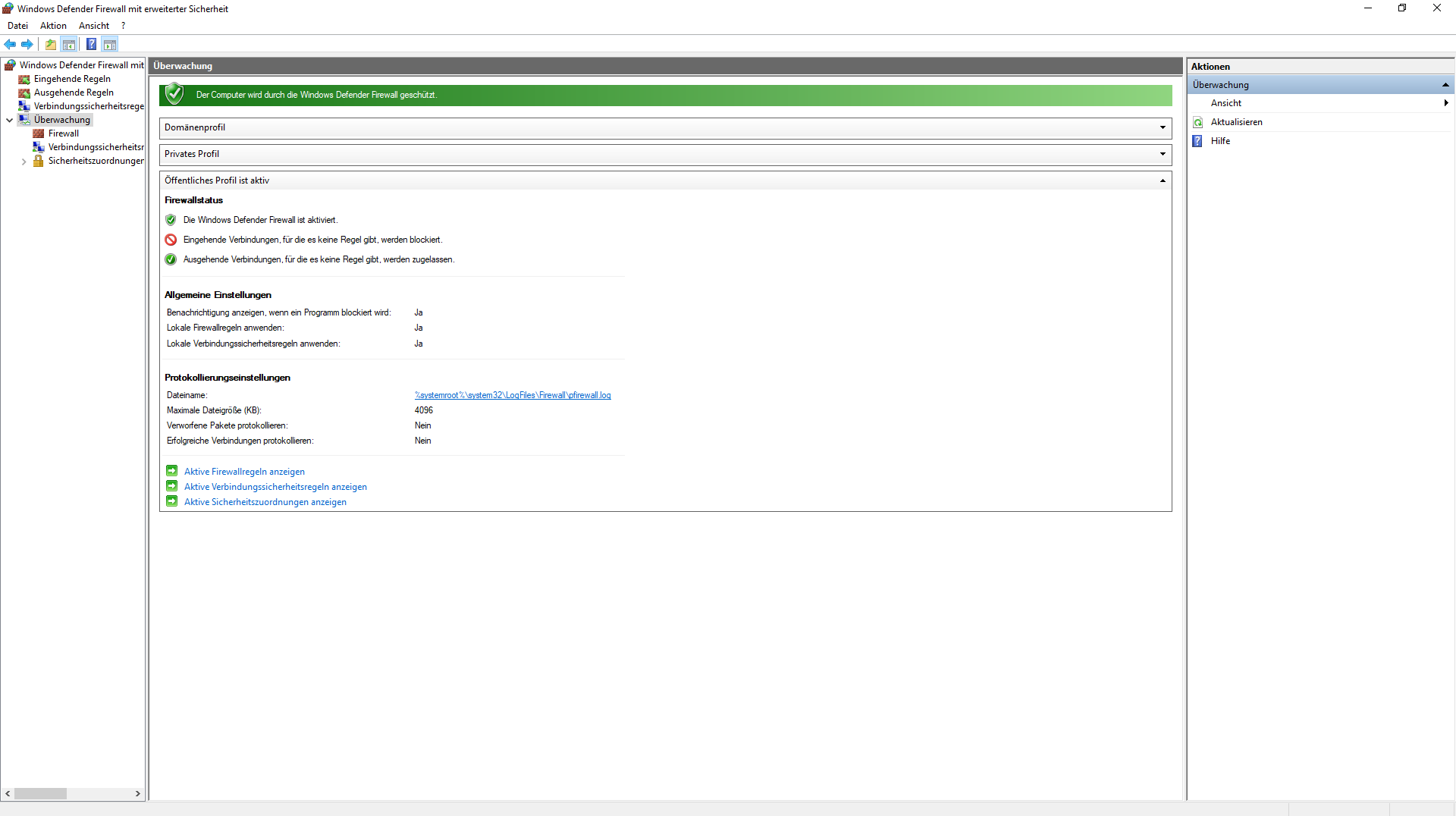Open Aktive Verbindungssicherheitsregeln anzeigen link
The height and width of the screenshot is (816, 1456).
coord(275,487)
